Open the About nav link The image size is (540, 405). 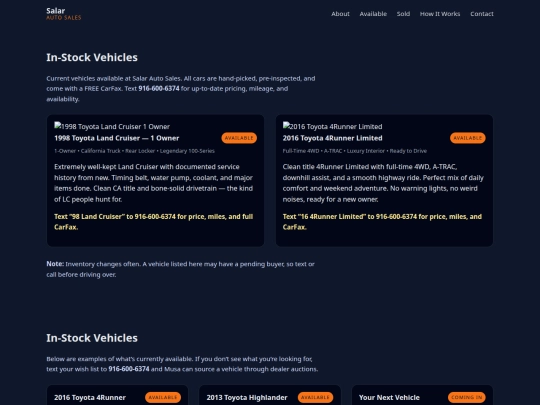coord(340,14)
